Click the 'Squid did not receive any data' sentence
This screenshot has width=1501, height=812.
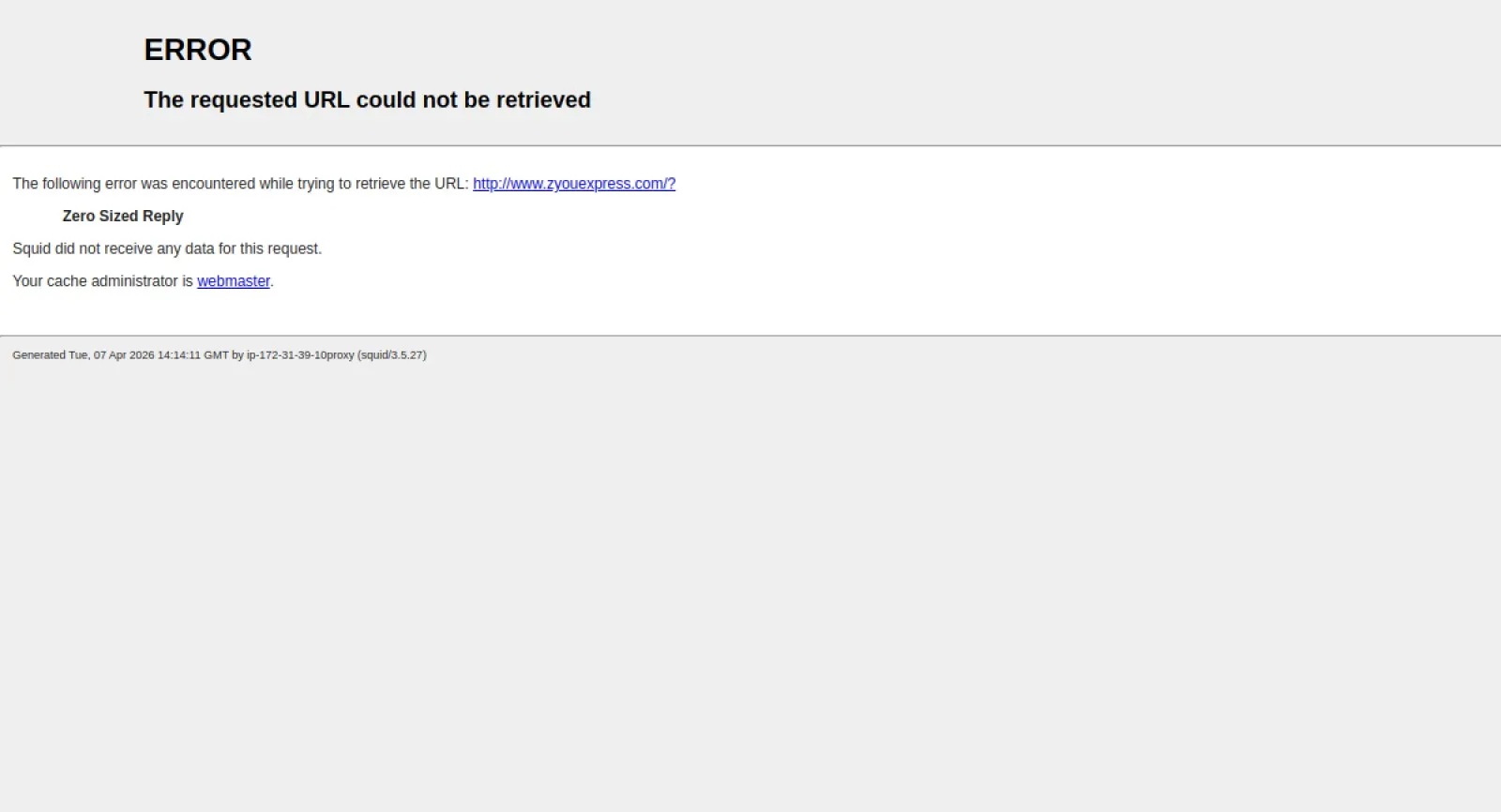pos(167,248)
